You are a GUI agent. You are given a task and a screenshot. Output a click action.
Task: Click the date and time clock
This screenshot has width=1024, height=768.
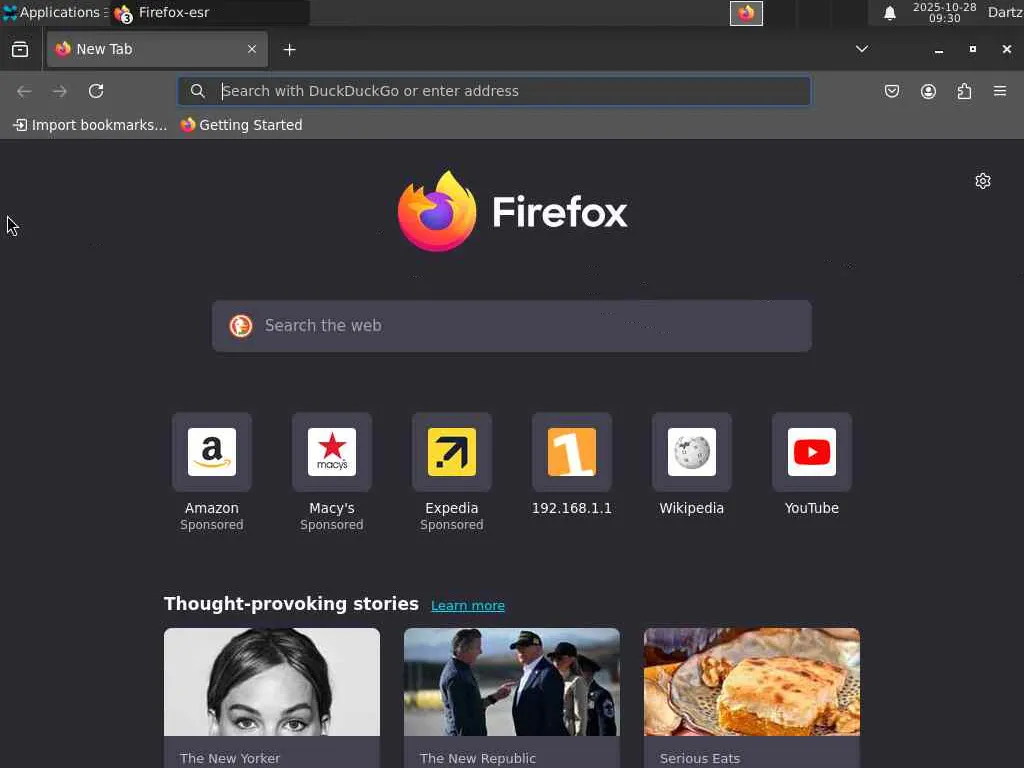pyautogui.click(x=944, y=12)
